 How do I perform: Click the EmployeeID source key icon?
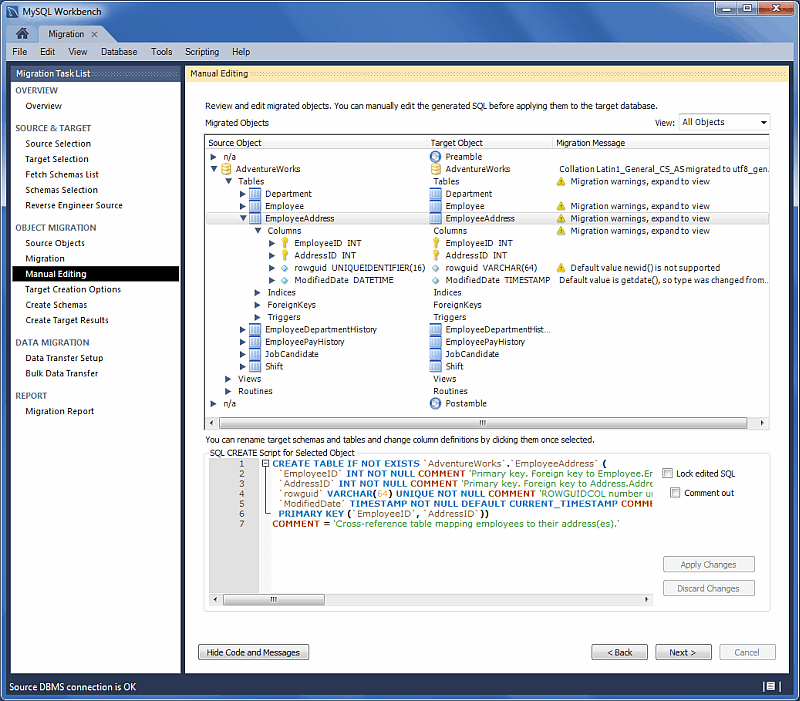[x=284, y=243]
